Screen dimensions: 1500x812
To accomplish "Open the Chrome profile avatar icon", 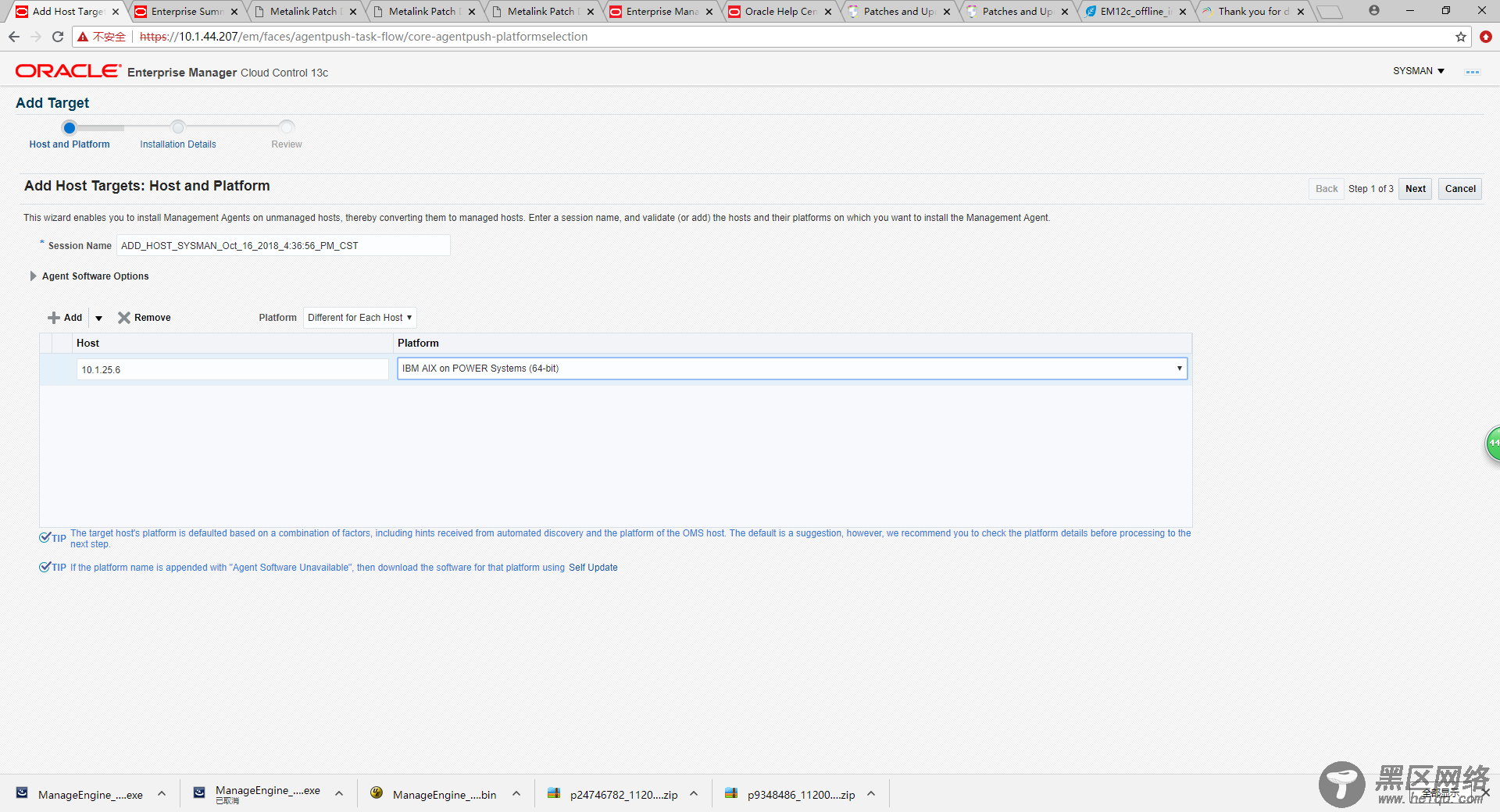I will (x=1374, y=10).
